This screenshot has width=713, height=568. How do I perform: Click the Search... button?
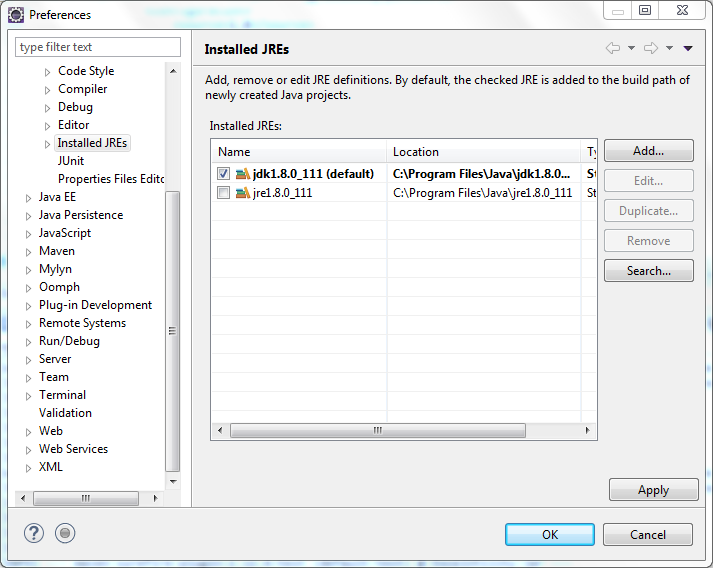(648, 271)
